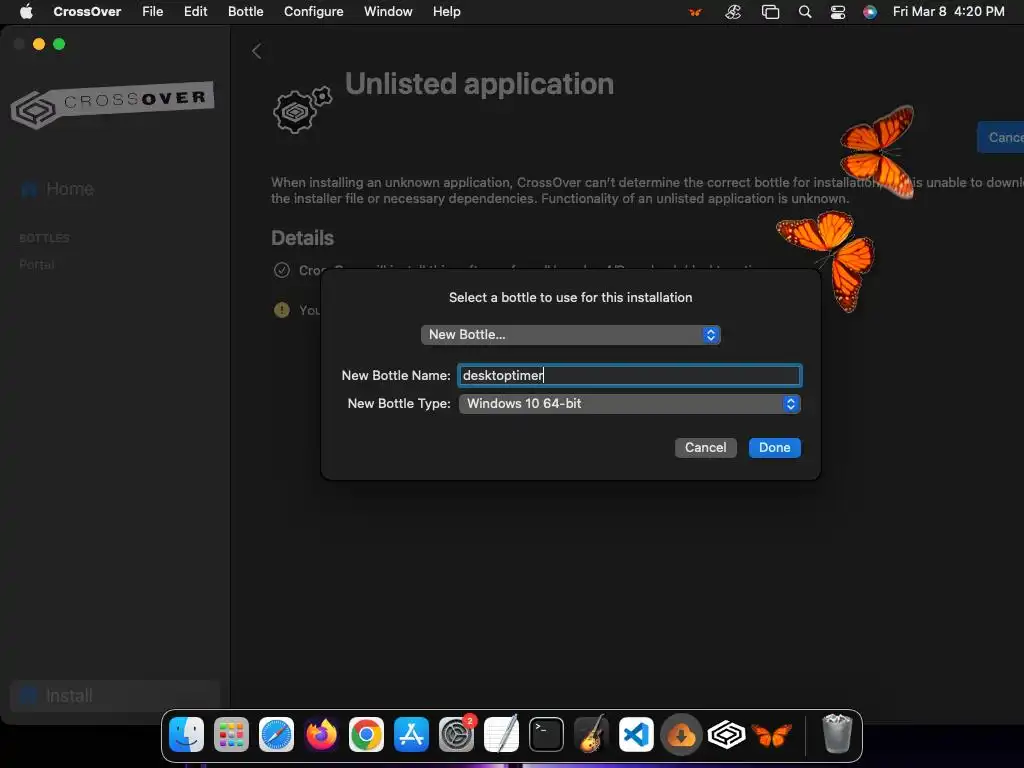The height and width of the screenshot is (768, 1024).
Task: Open Control Center in the menu bar
Action: coord(837,12)
